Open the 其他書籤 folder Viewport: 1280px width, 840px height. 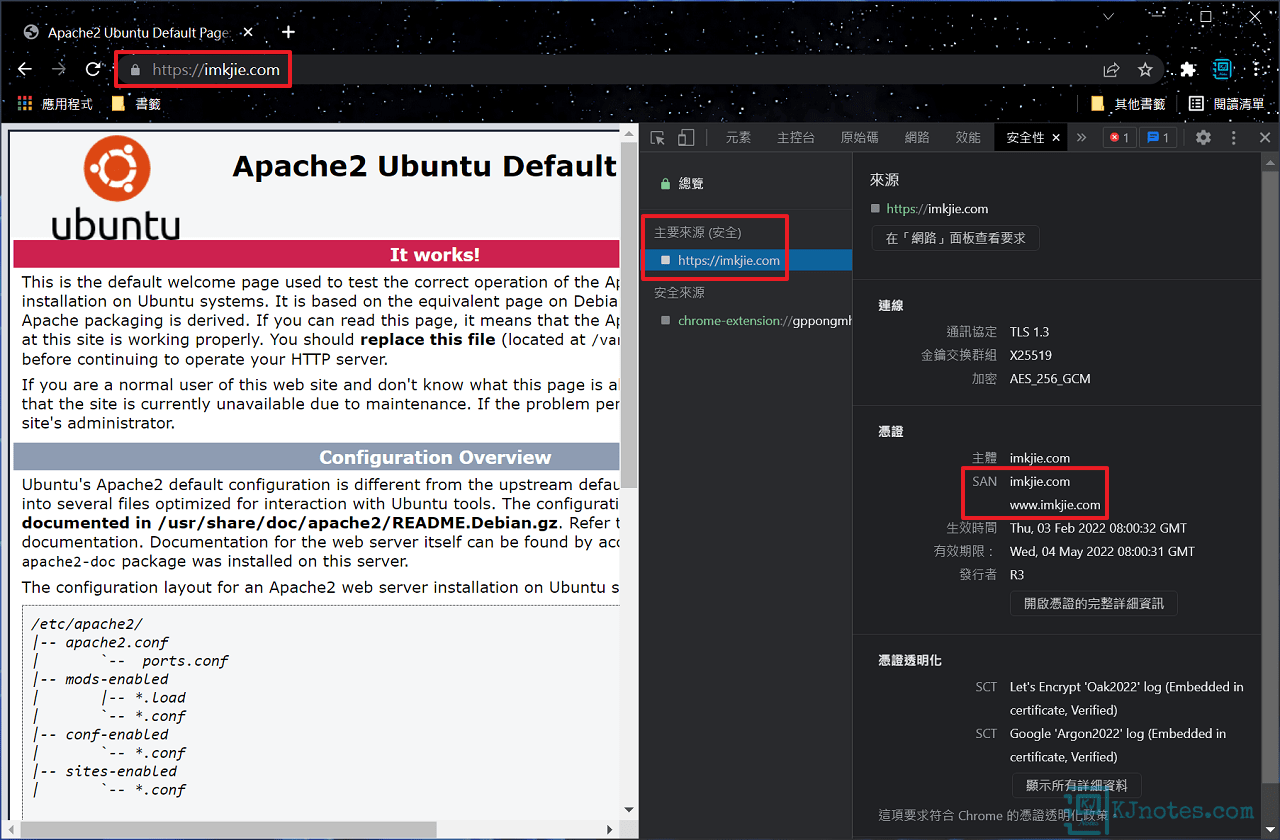coord(1128,103)
